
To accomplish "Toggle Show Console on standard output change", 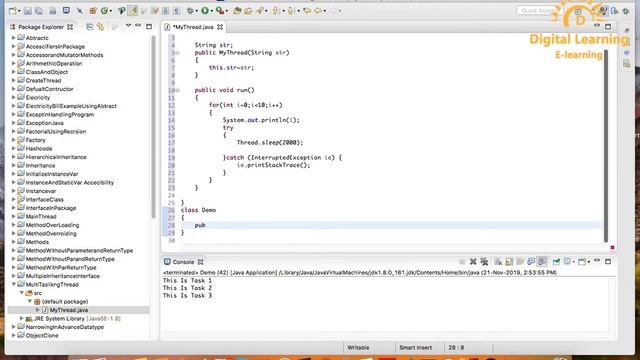I will click(x=531, y=262).
